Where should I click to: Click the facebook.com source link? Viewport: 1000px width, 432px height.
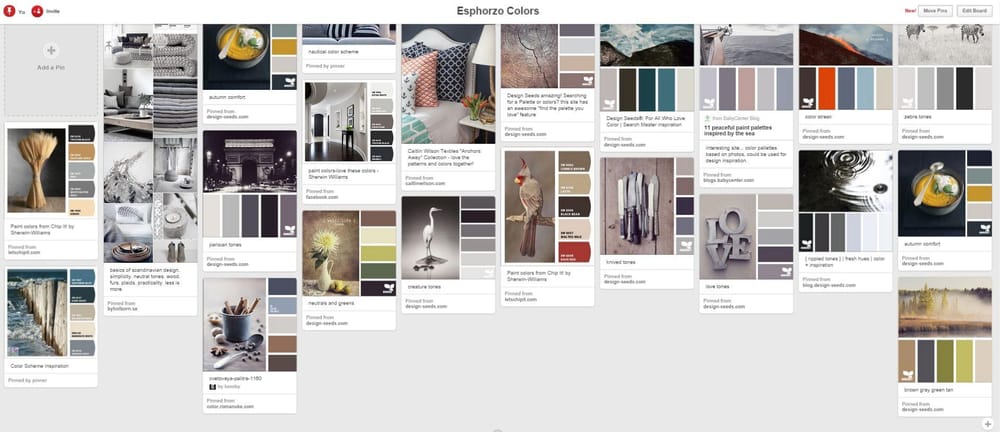[x=322, y=197]
